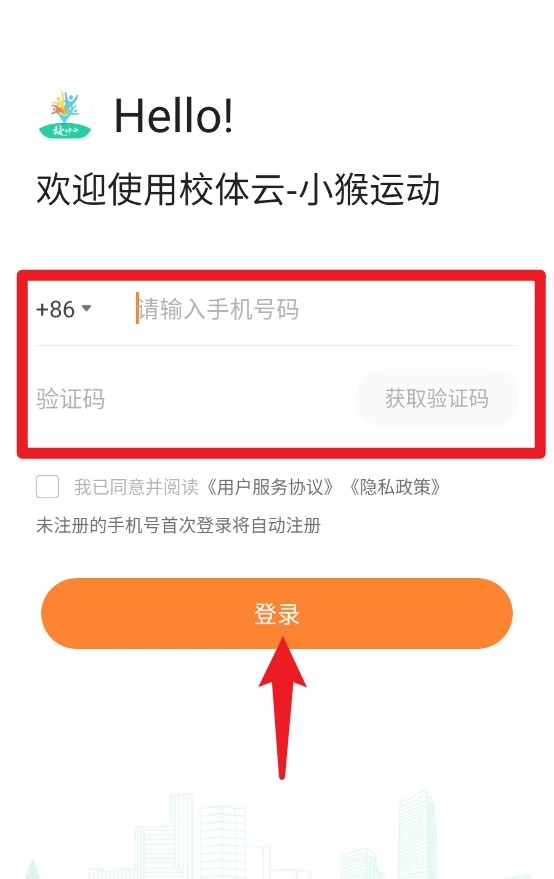
Task: Open the 《用户服务协议》 link
Action: [270, 487]
